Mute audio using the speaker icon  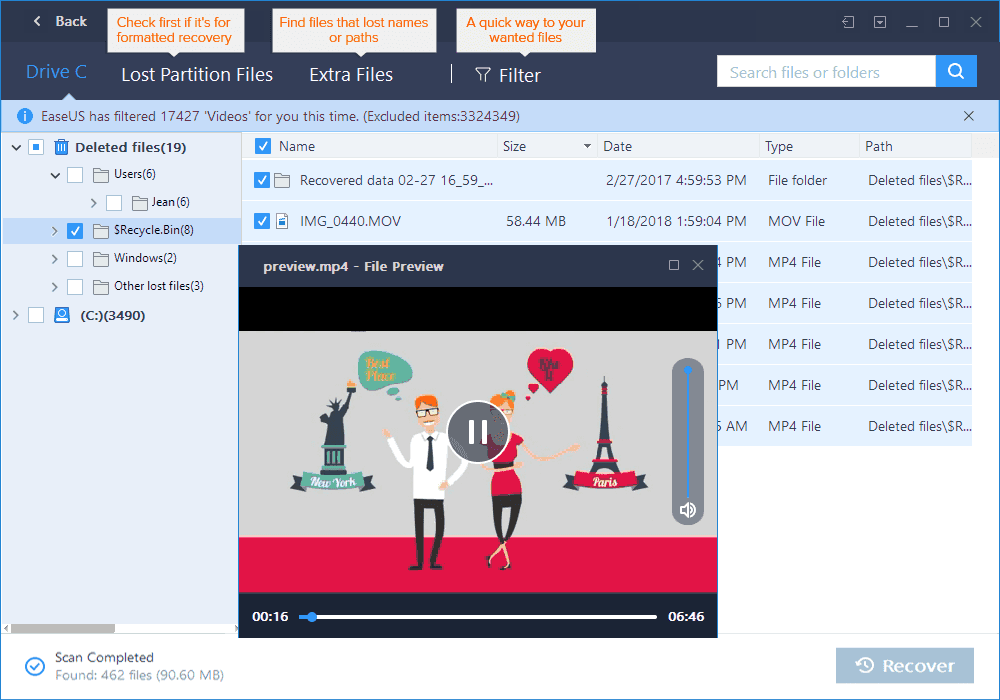pyautogui.click(x=688, y=510)
